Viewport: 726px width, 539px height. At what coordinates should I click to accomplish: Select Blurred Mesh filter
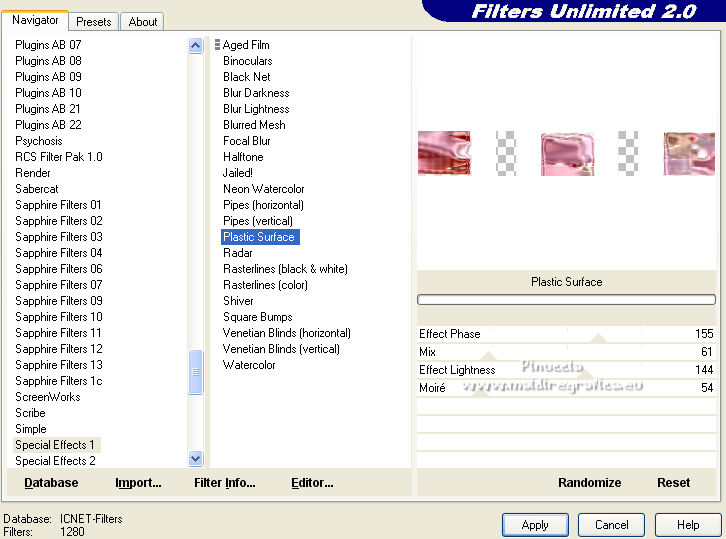coord(254,125)
